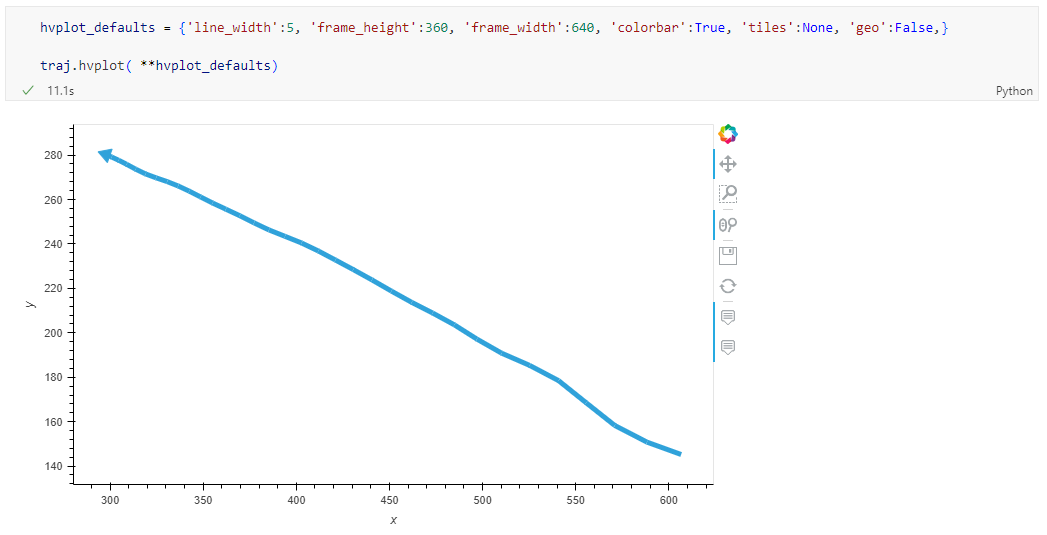
Task: Click the 11.1s execution time label
Action: [60, 91]
